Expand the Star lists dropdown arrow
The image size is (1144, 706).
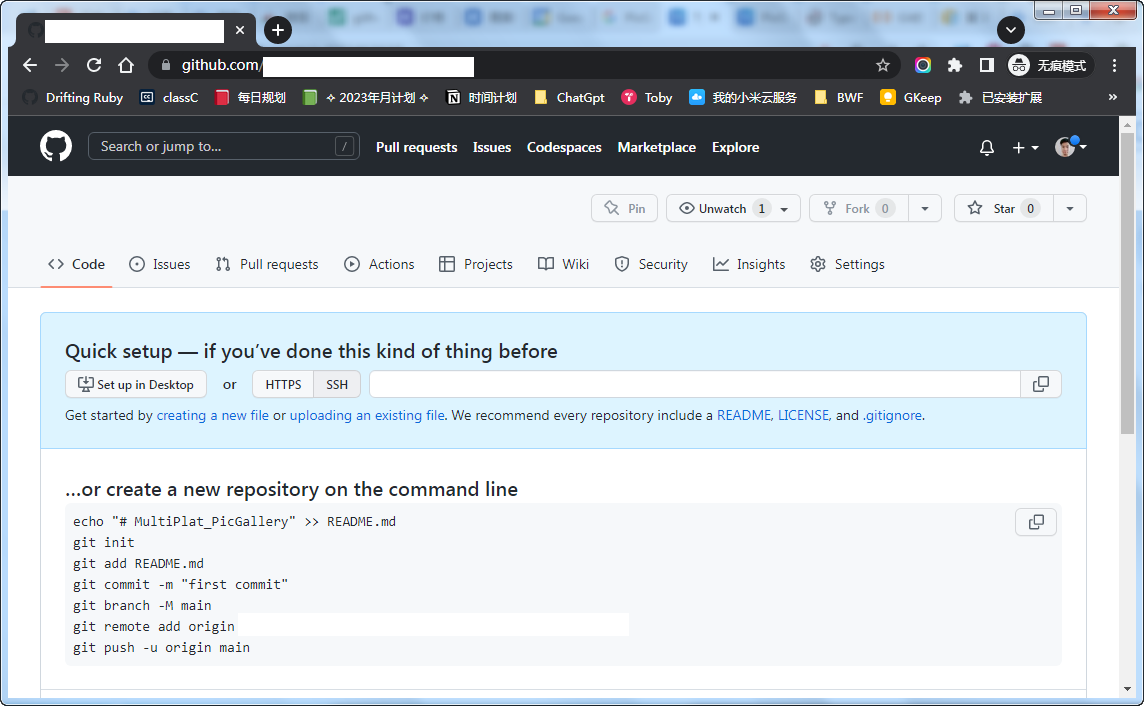coord(1070,209)
